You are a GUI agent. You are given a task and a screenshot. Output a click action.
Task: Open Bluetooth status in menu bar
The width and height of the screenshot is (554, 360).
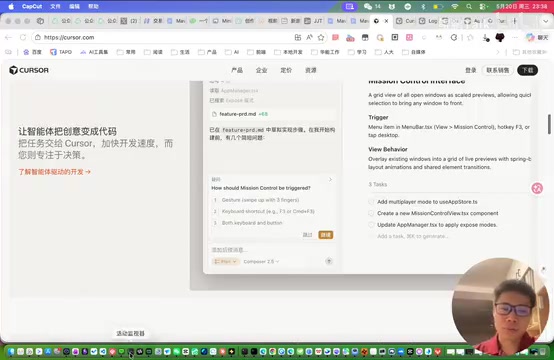tap(423, 6)
